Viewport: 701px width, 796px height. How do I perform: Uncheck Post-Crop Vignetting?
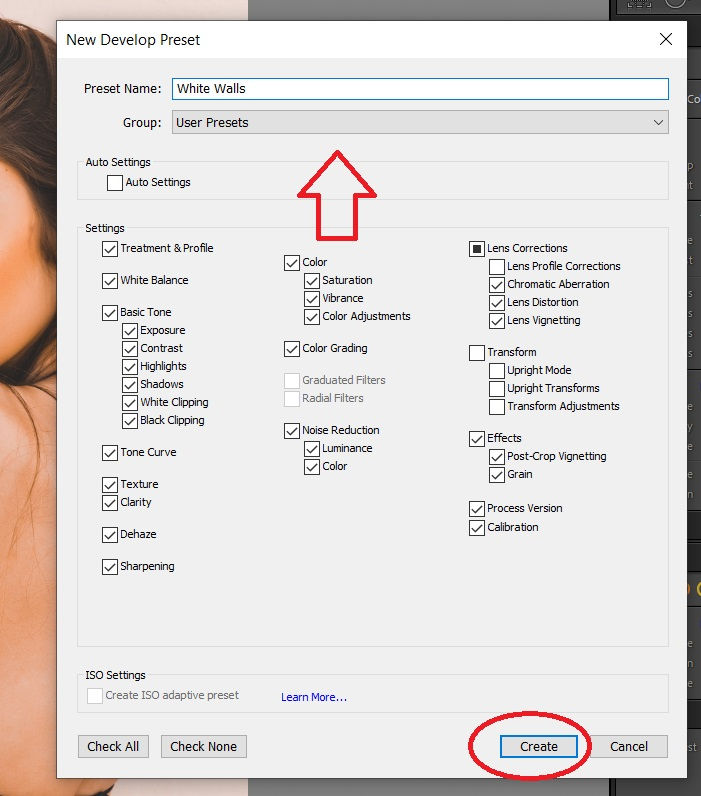[497, 457]
